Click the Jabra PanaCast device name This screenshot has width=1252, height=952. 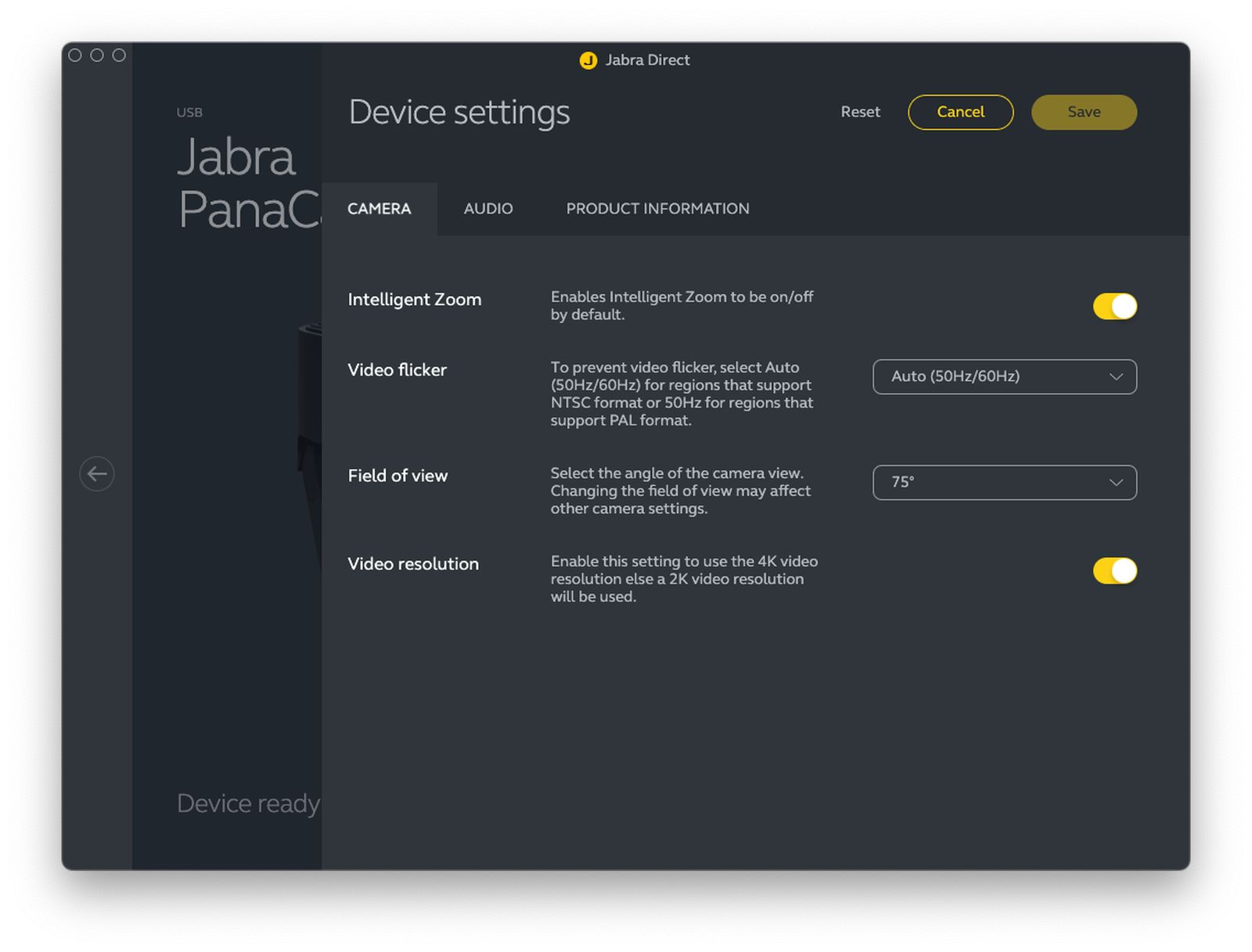tap(249, 183)
